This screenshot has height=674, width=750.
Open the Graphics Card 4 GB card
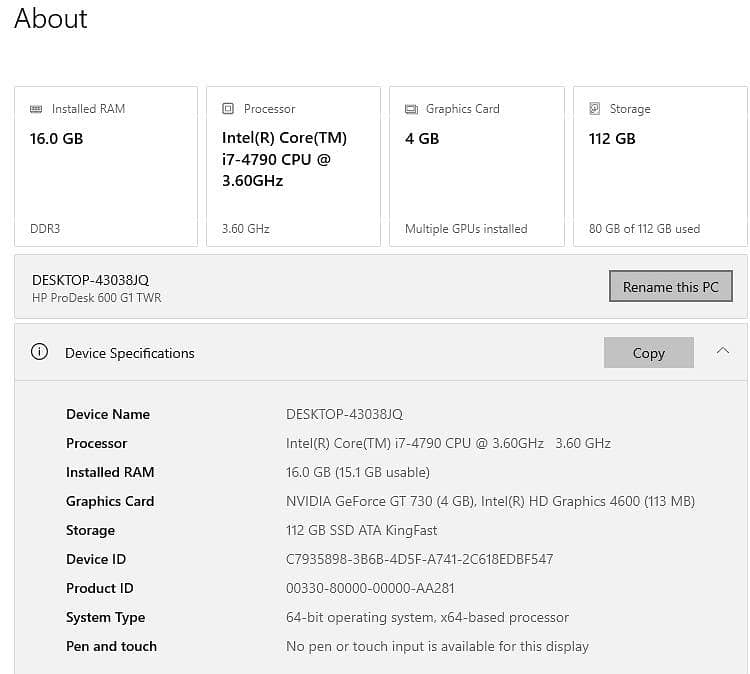(477, 166)
